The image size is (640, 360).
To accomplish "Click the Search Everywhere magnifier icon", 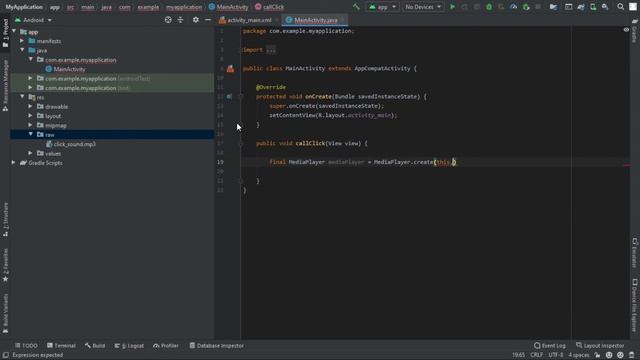I will pyautogui.click(x=620, y=7).
